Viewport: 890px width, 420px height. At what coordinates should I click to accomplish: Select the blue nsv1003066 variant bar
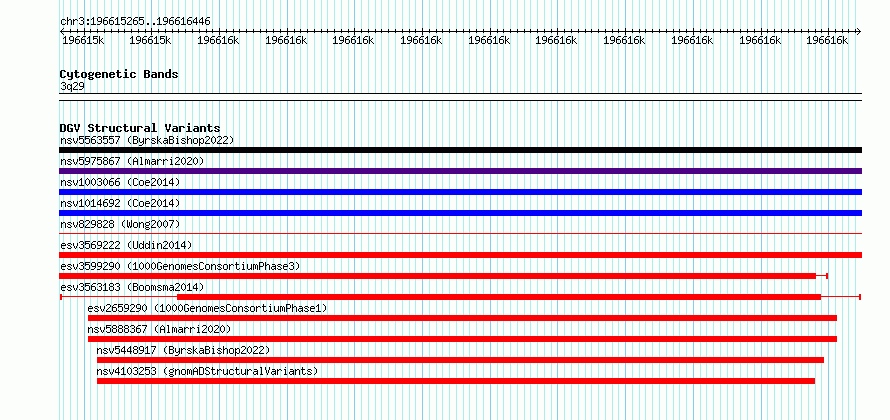pos(460,192)
